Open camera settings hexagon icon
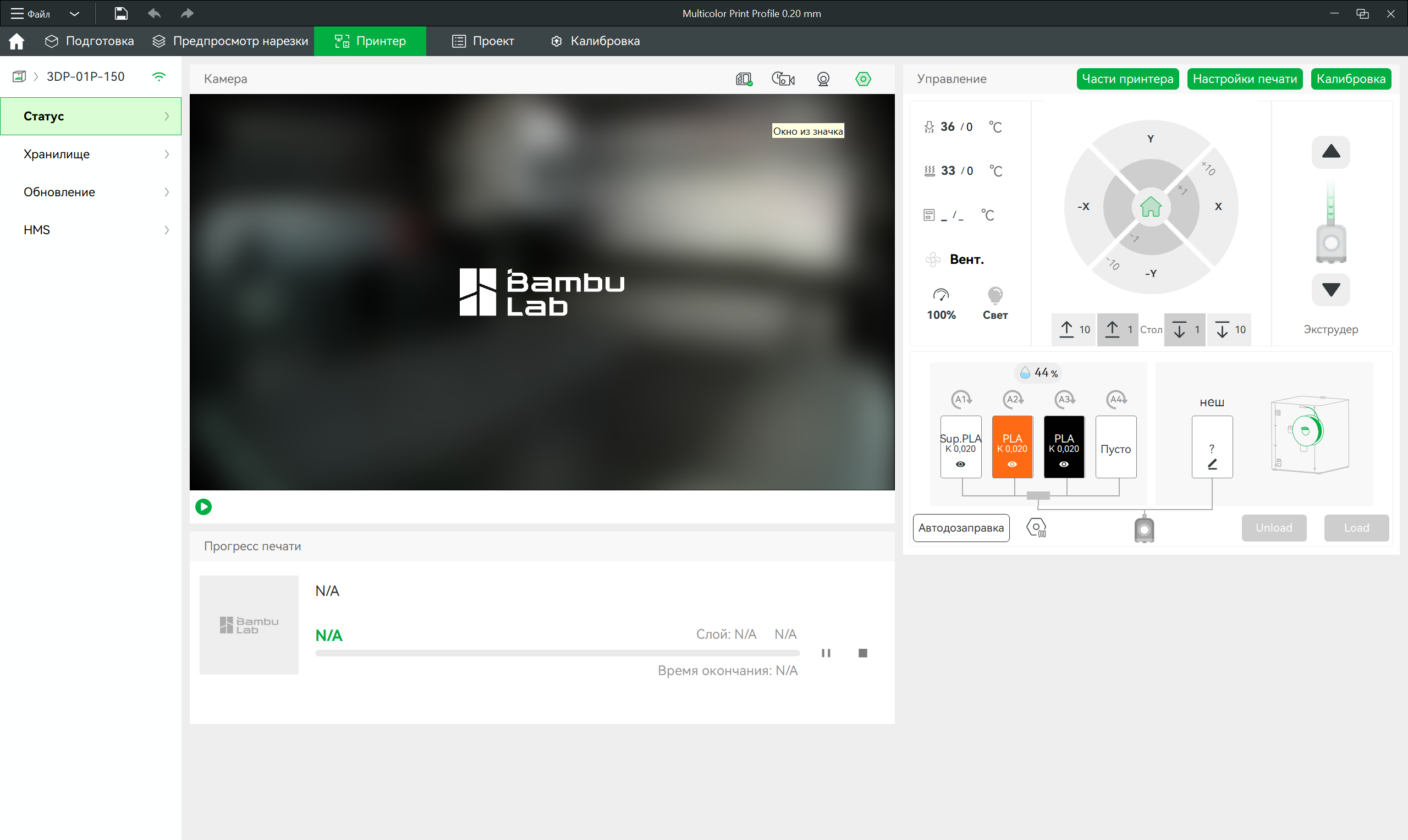 click(x=863, y=79)
